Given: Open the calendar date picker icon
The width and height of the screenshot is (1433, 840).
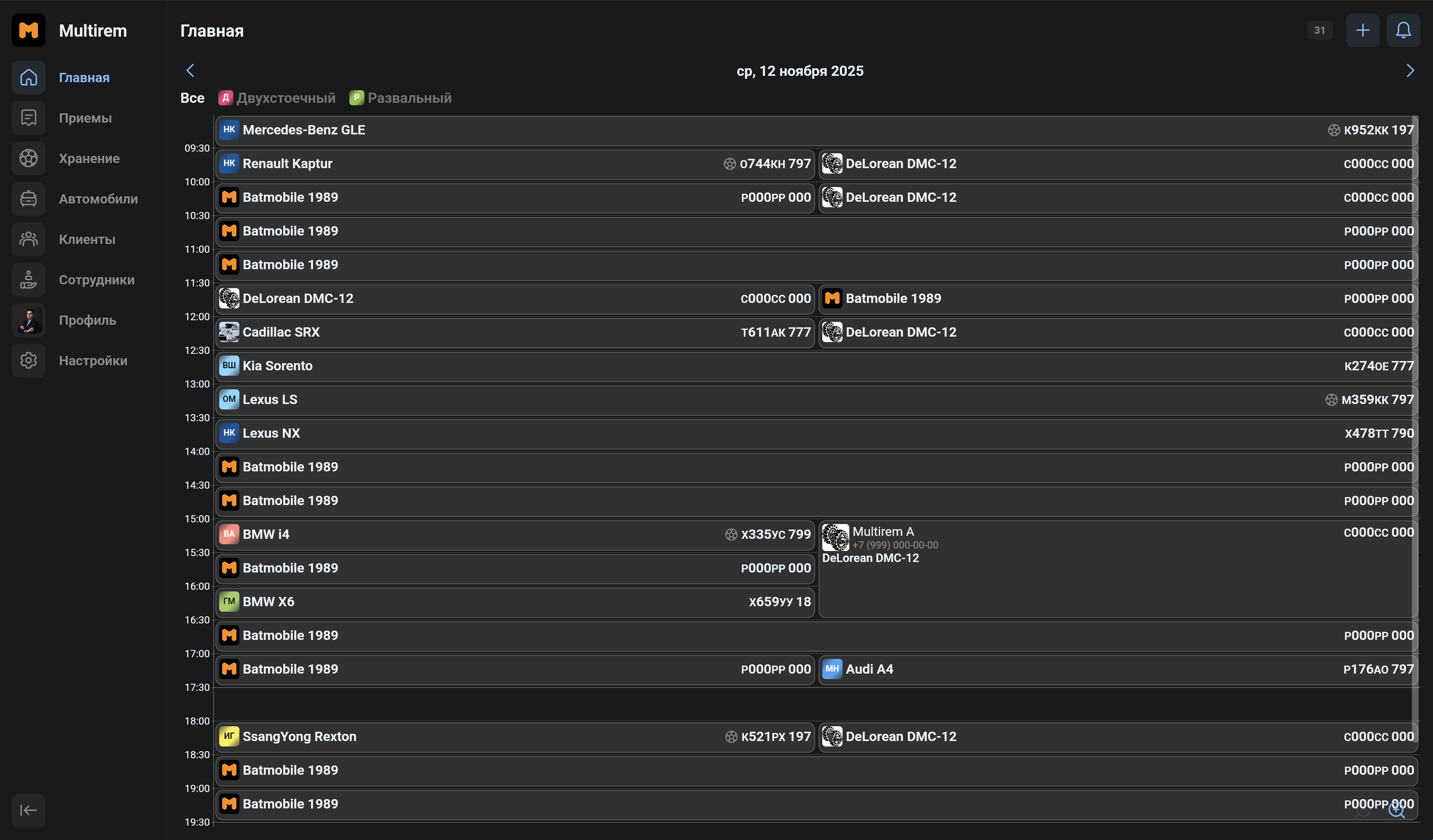Looking at the screenshot, I should click(1319, 30).
